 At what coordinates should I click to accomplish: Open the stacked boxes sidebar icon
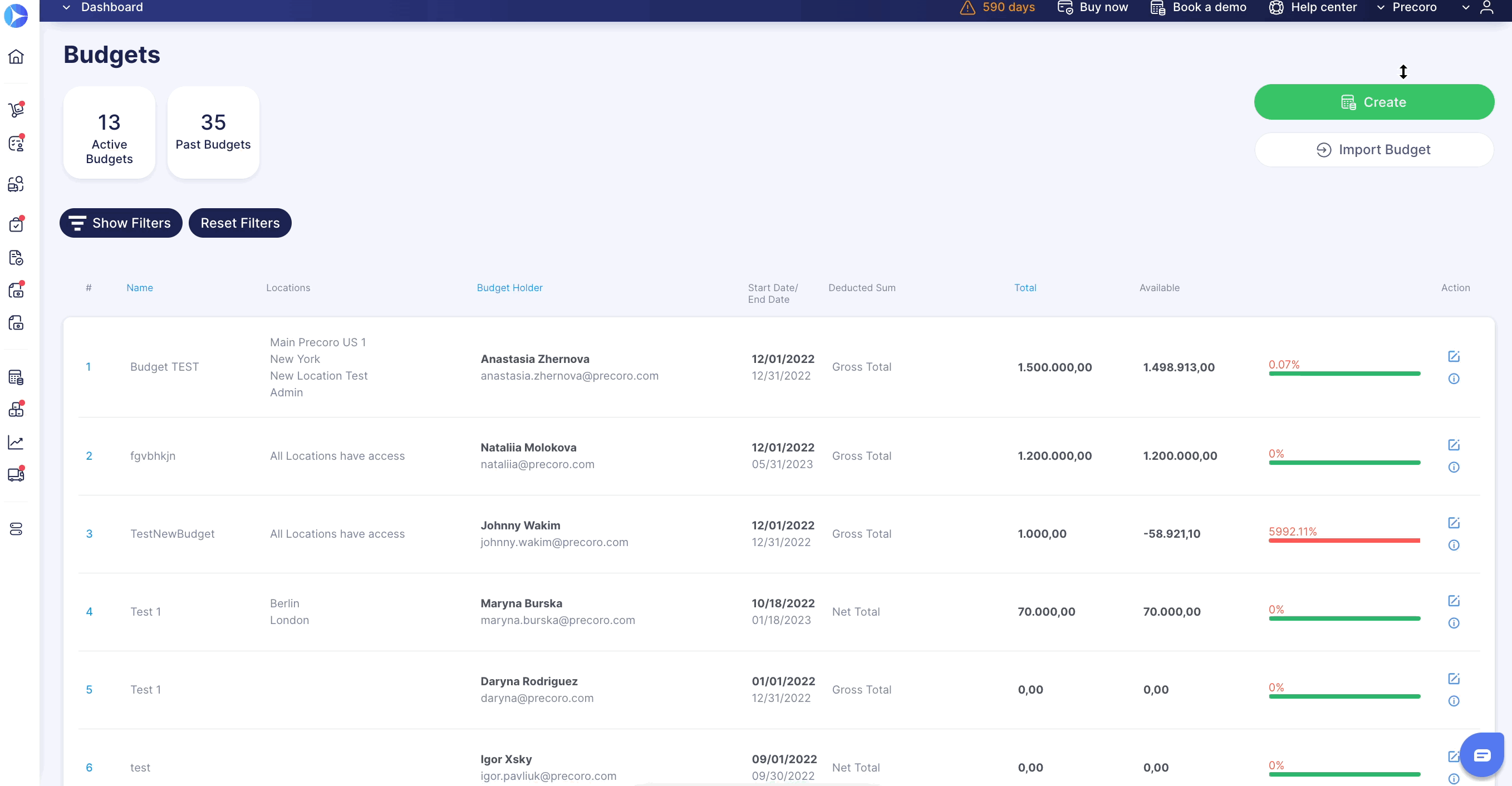coord(16,409)
